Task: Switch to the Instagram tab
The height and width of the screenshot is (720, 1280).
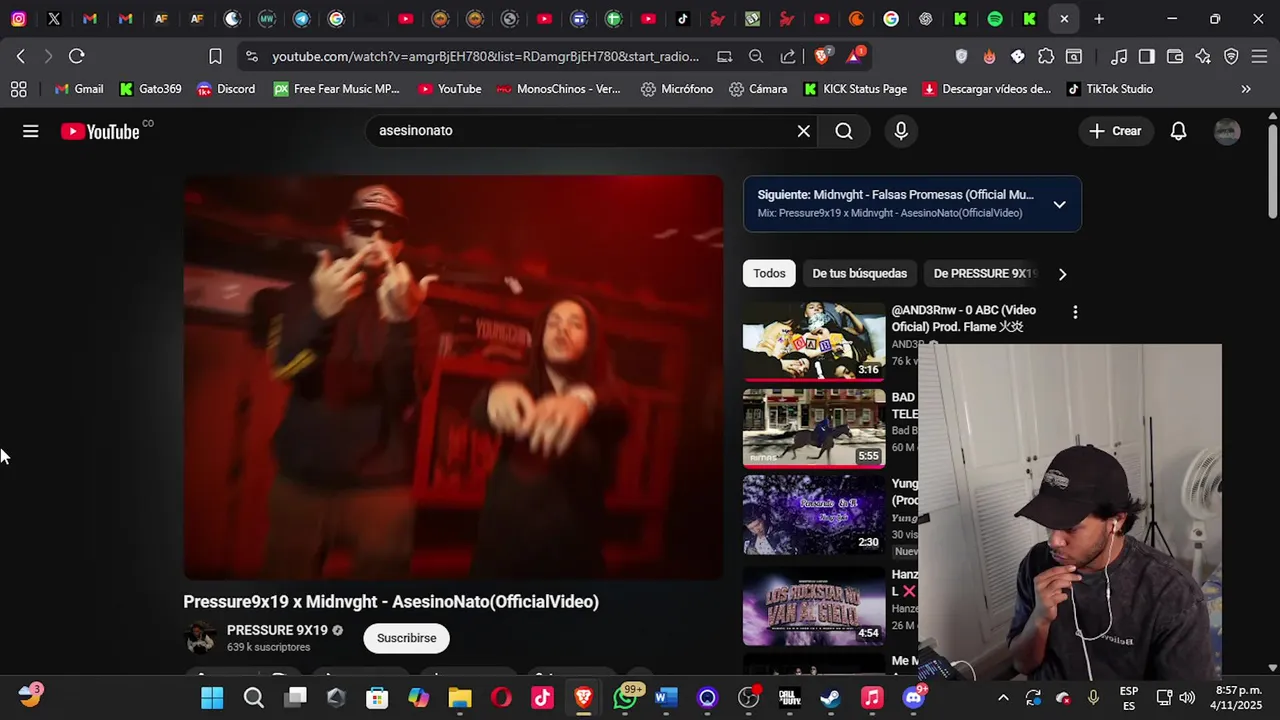Action: 18,19
